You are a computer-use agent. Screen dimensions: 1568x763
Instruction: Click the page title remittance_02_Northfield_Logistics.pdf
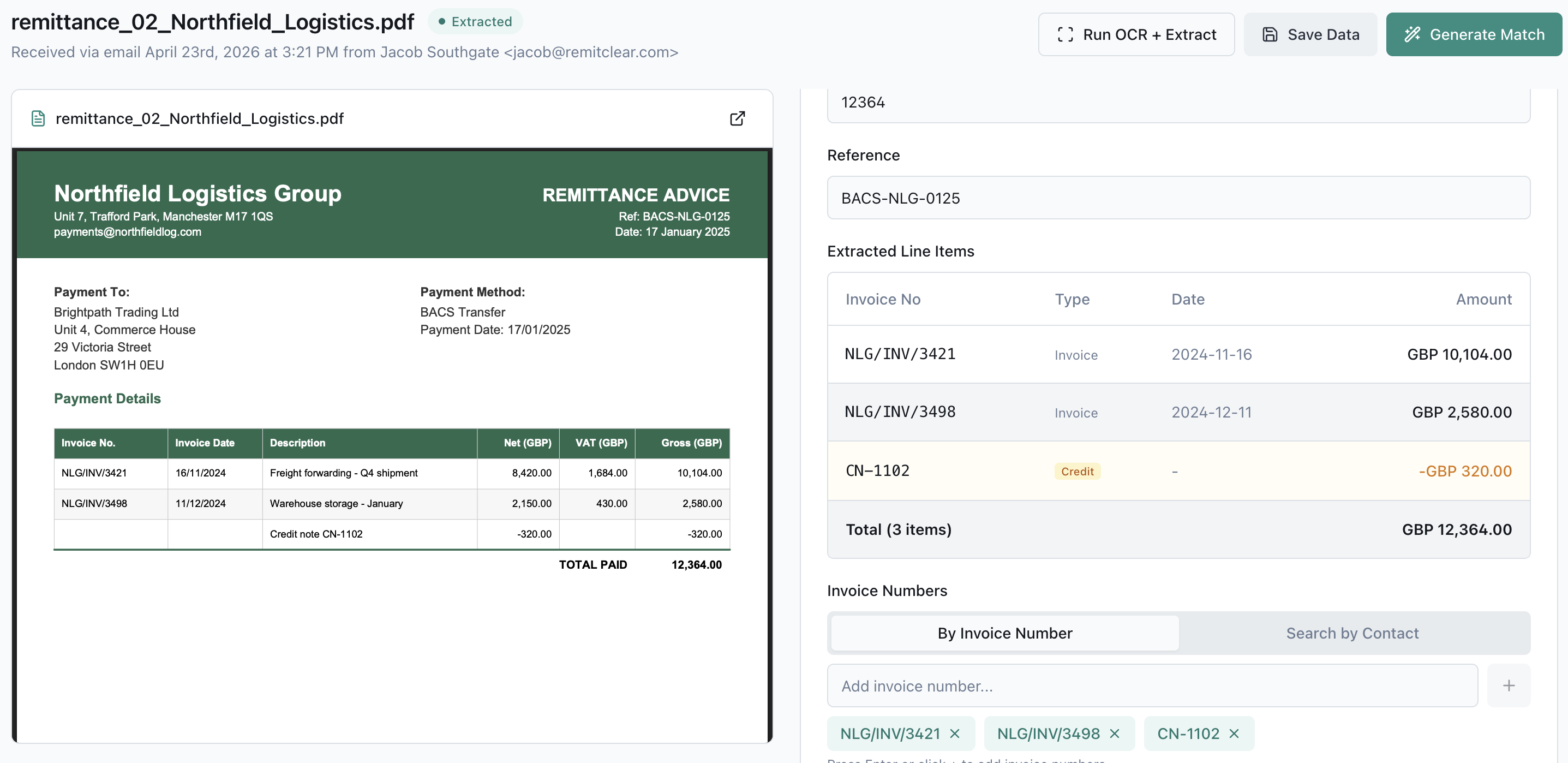[x=212, y=21]
